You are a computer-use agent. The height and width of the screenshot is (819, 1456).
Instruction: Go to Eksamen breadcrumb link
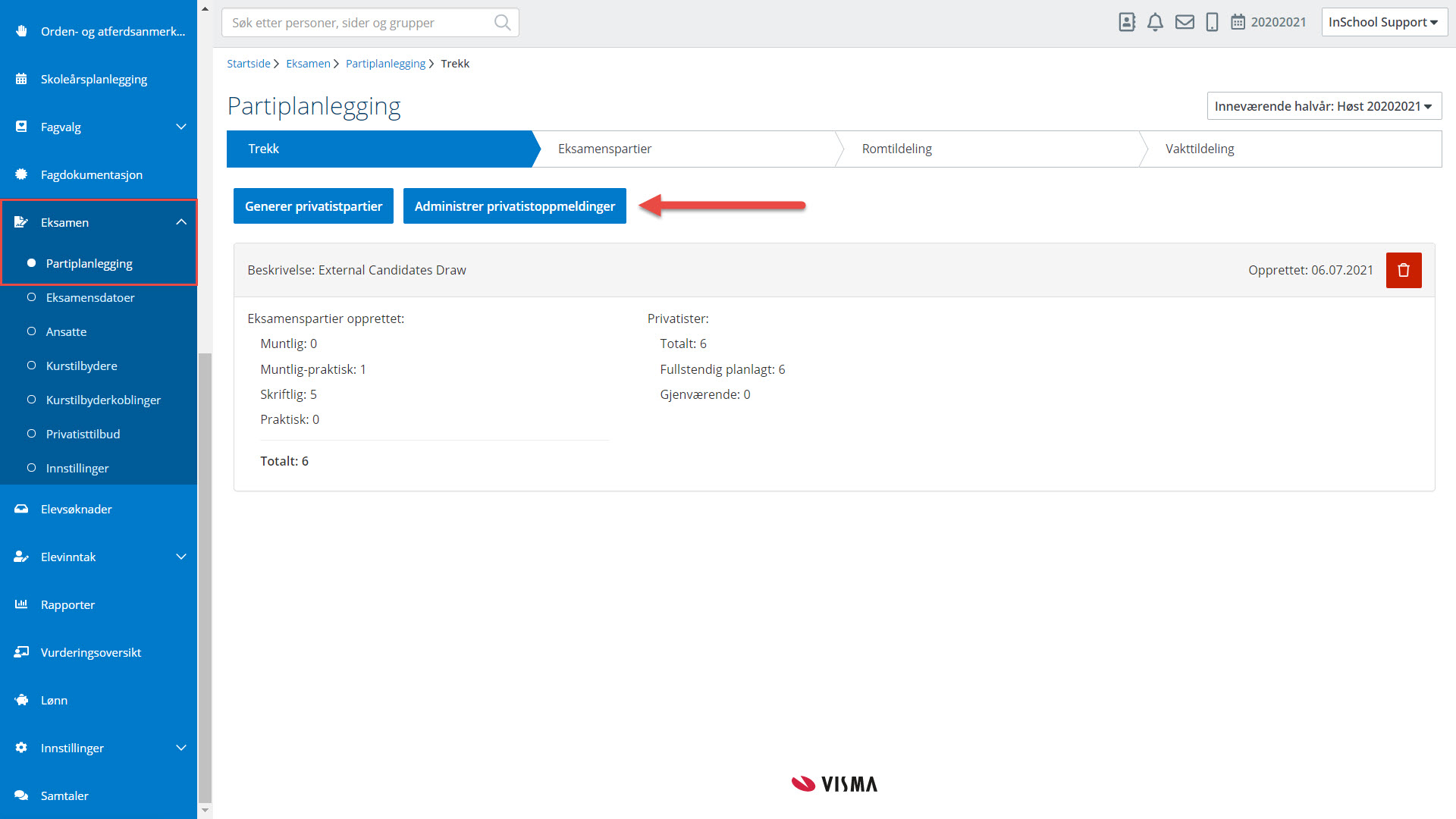[308, 64]
